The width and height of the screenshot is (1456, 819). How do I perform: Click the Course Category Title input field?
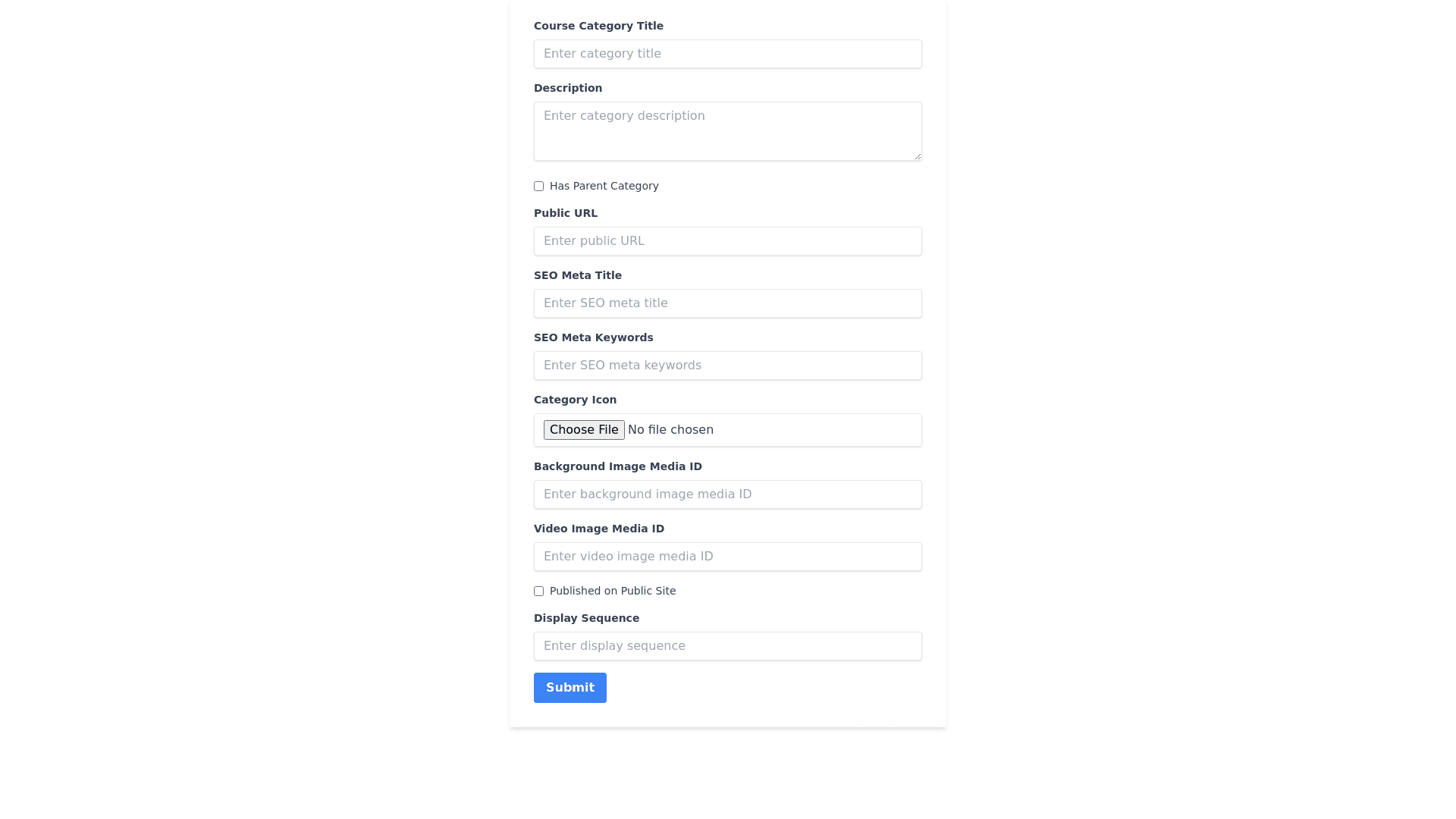point(728,54)
